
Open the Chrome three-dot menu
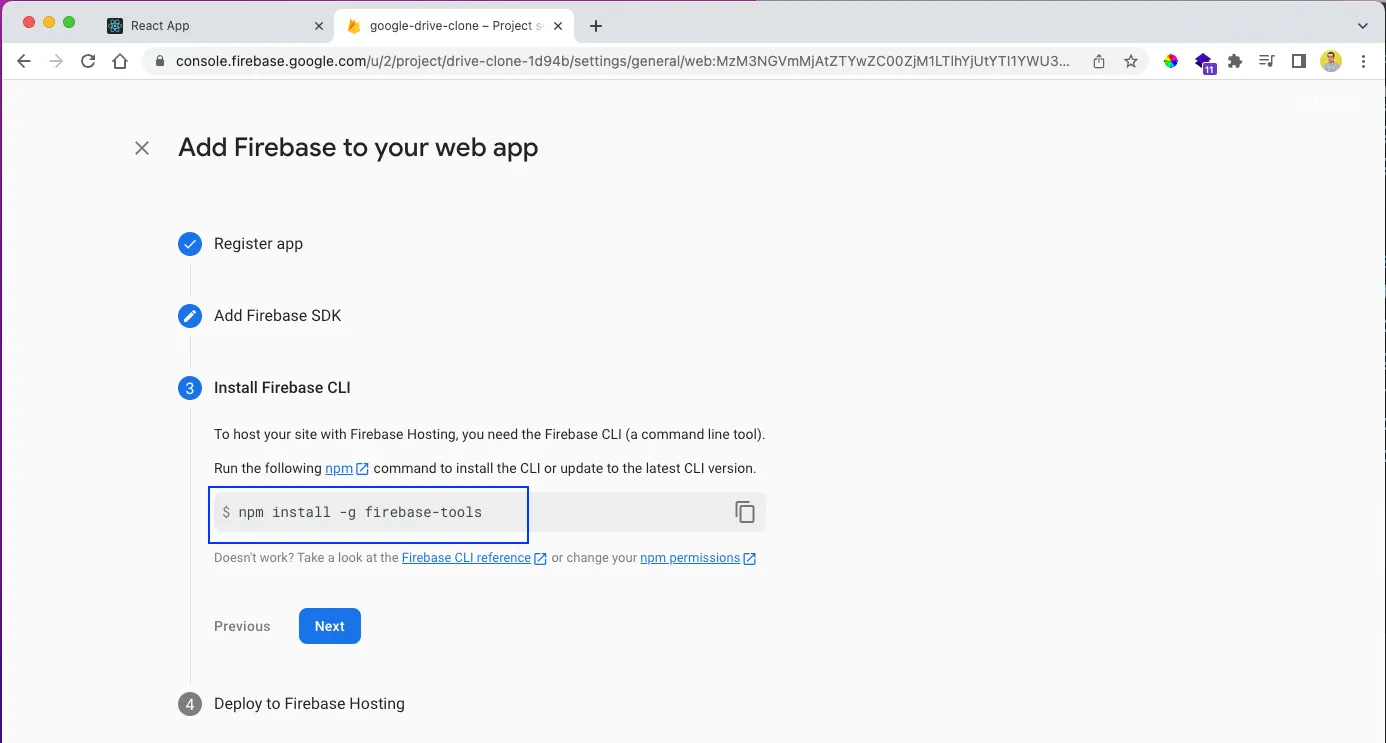pyautogui.click(x=1364, y=62)
